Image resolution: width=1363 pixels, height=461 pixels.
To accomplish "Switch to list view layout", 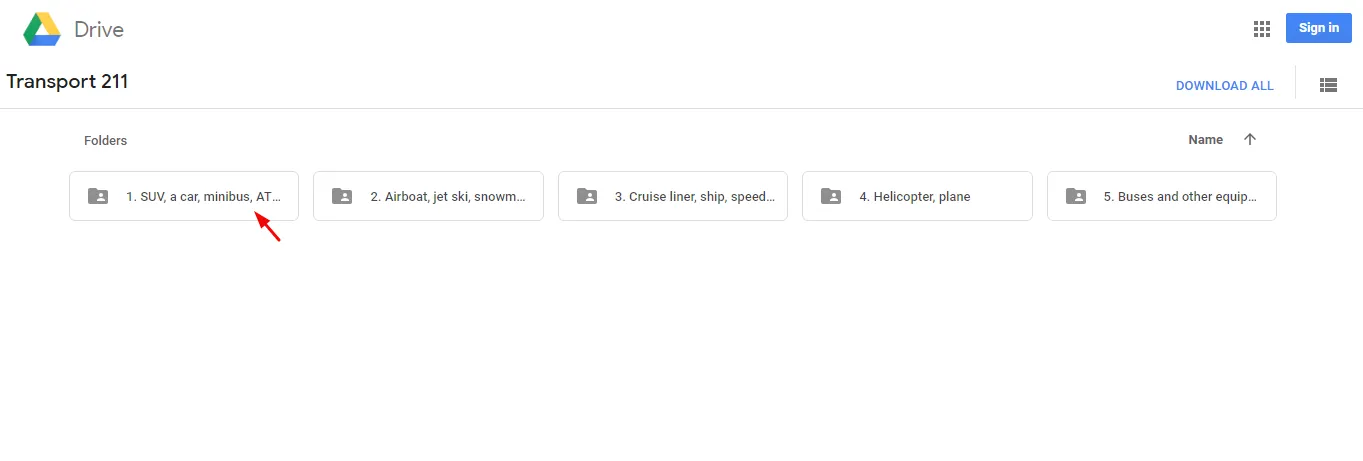I will 1328,86.
